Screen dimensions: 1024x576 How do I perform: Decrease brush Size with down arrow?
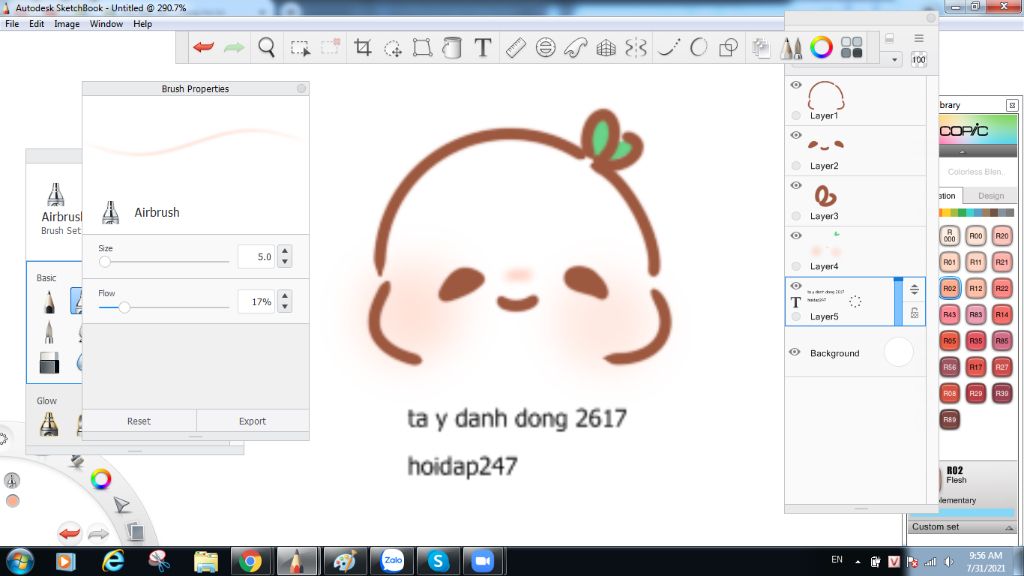(285, 262)
